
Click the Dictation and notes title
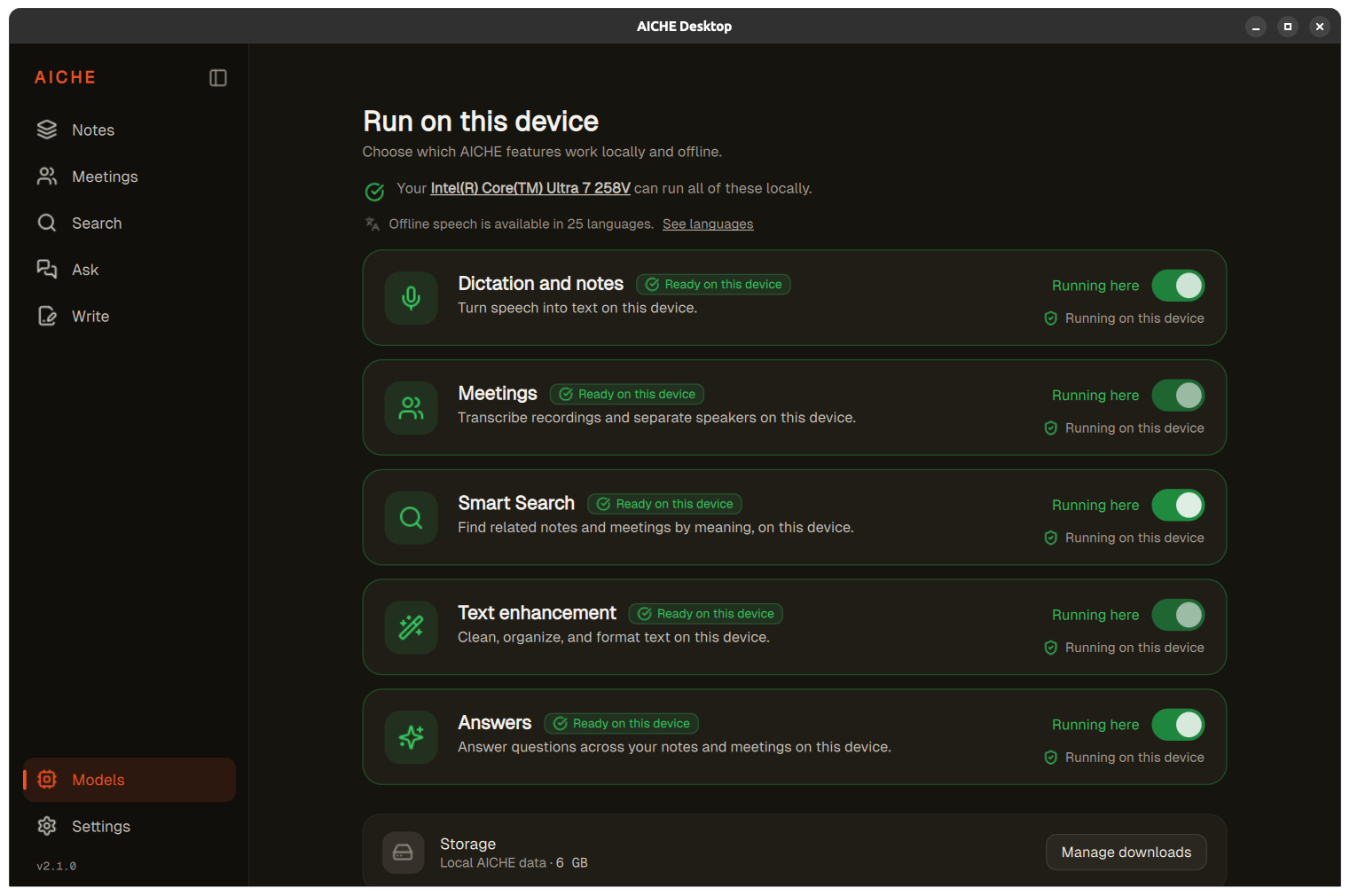(541, 284)
